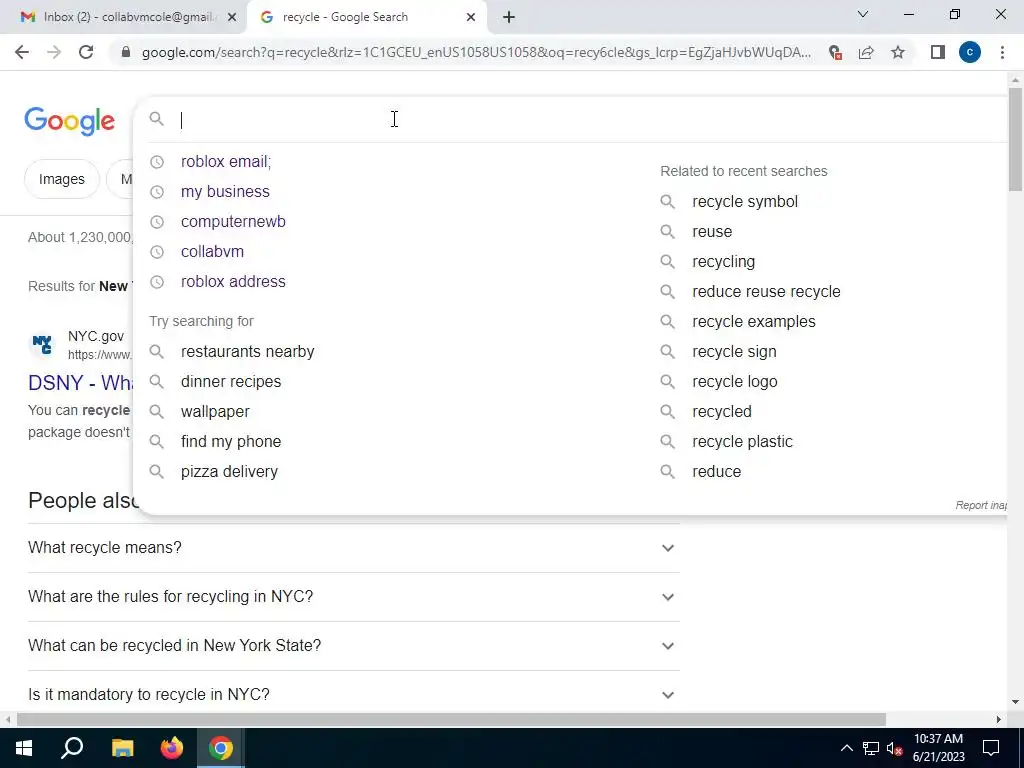Click the browser back arrow
1024x768 pixels.
pos(22,52)
